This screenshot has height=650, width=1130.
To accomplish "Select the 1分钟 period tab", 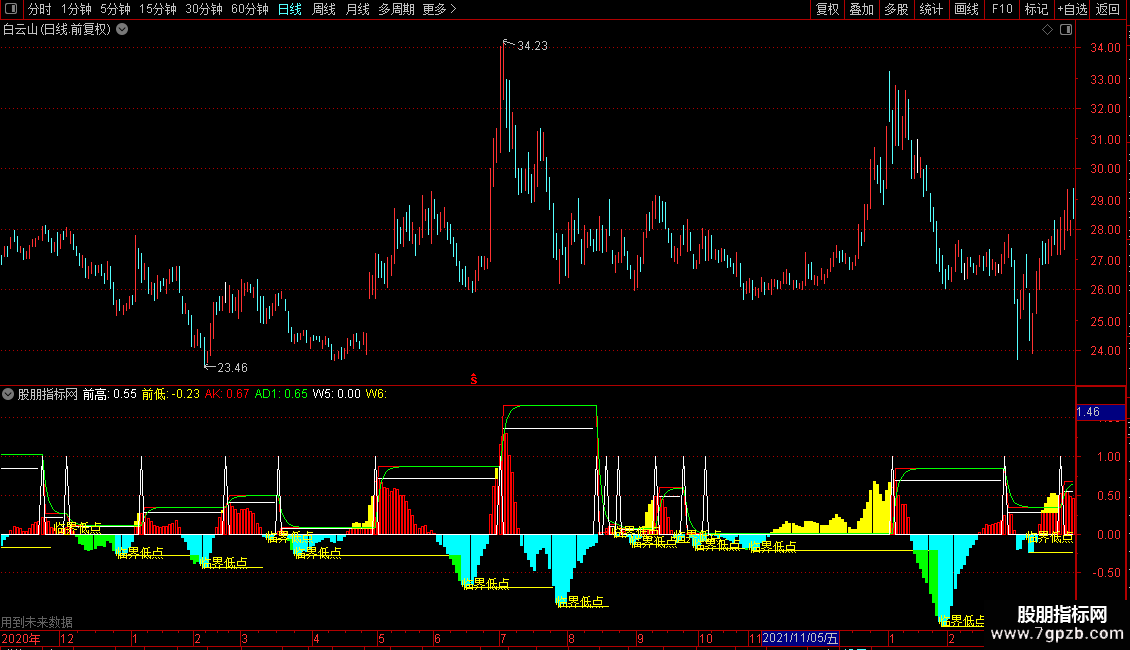I will pyautogui.click(x=76, y=9).
